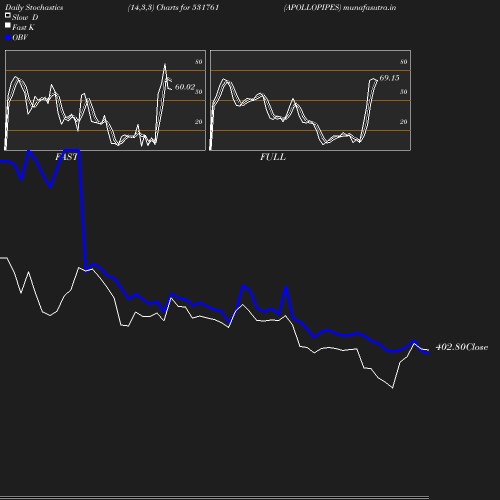Click the '(APOLLOPIPES) munafasutra.in' text
The width and height of the screenshot is (500, 500).
[340, 8]
